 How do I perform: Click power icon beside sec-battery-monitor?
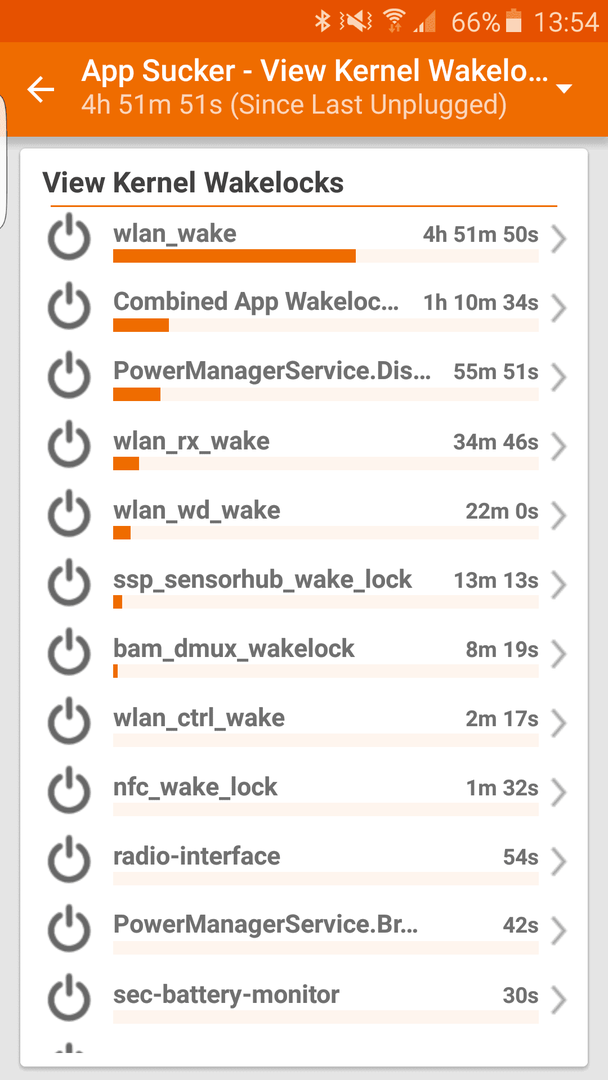tap(69, 999)
